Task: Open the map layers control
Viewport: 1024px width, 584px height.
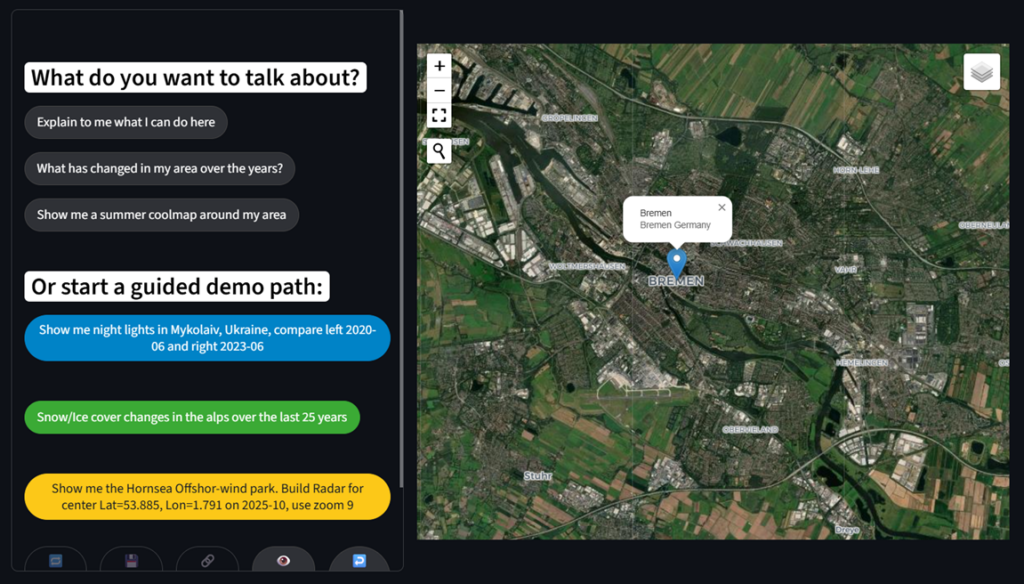Action: point(982,72)
